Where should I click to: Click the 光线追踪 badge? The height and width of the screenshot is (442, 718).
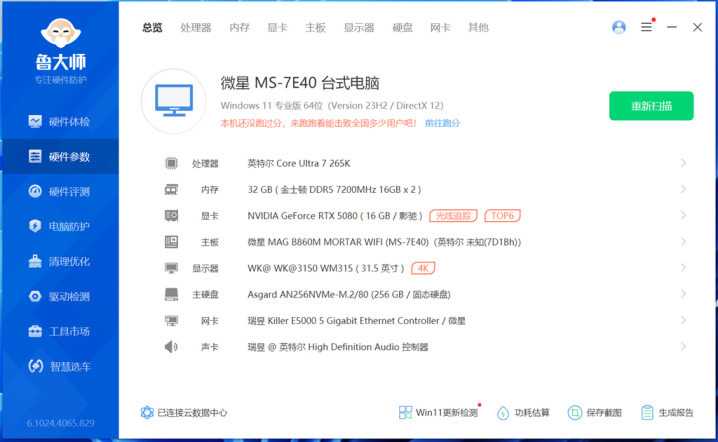point(453,215)
